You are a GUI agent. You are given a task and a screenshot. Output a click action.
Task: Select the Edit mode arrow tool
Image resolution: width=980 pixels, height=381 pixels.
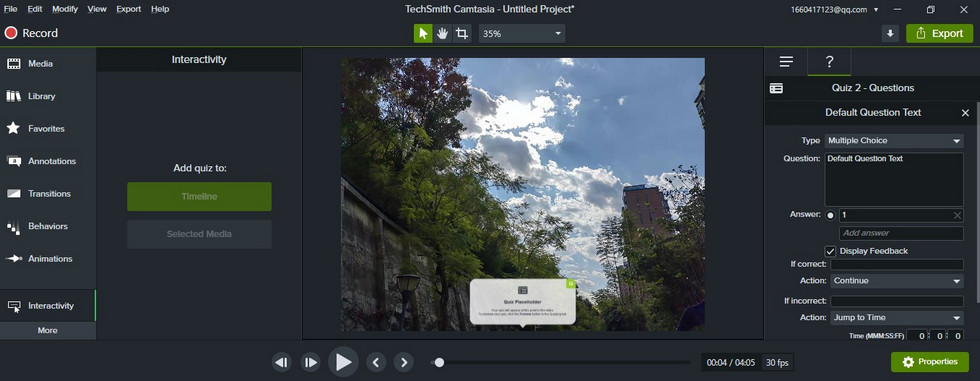point(423,34)
